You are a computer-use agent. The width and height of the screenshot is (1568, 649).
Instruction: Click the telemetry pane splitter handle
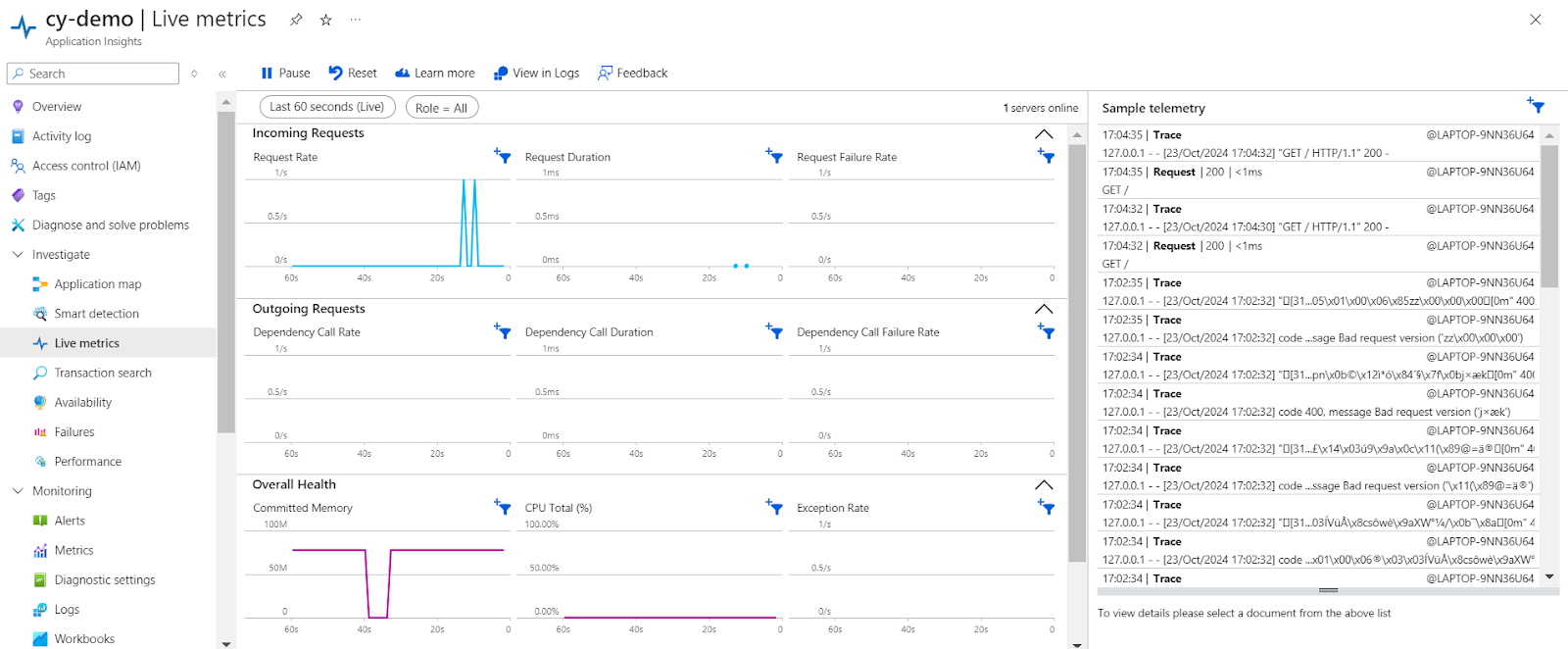pos(1328,591)
